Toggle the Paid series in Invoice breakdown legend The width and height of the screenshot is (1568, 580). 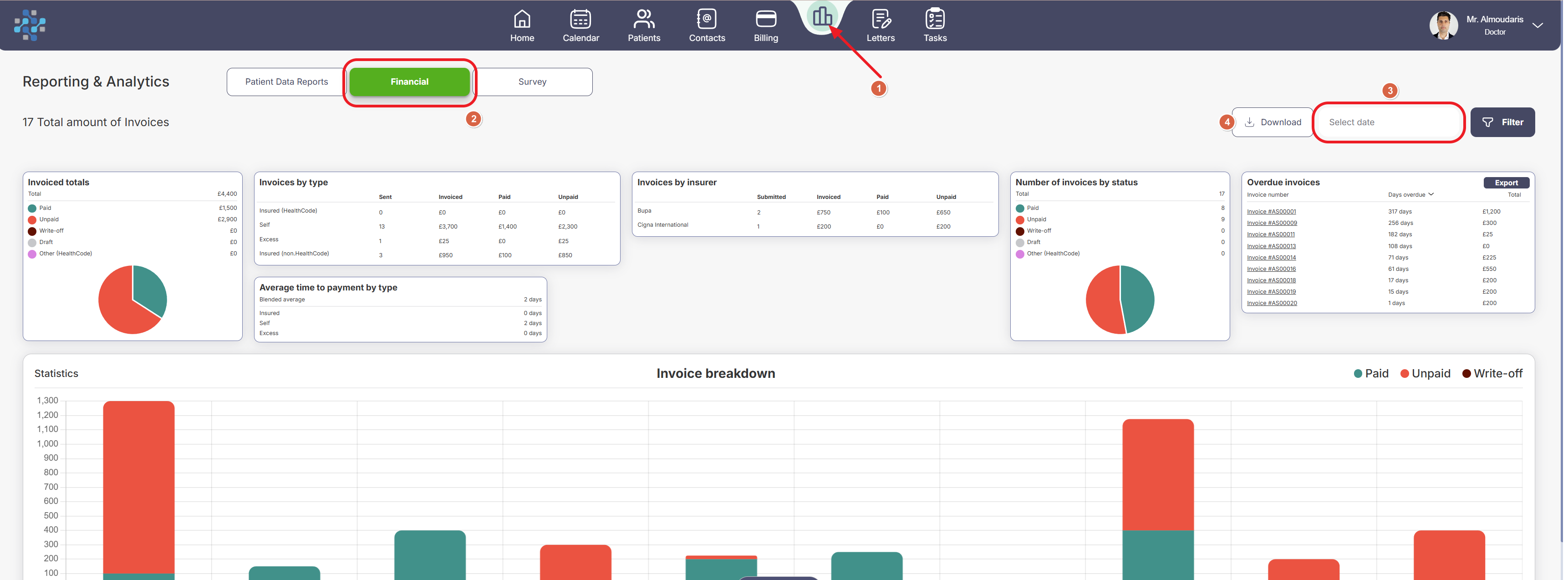click(1371, 374)
